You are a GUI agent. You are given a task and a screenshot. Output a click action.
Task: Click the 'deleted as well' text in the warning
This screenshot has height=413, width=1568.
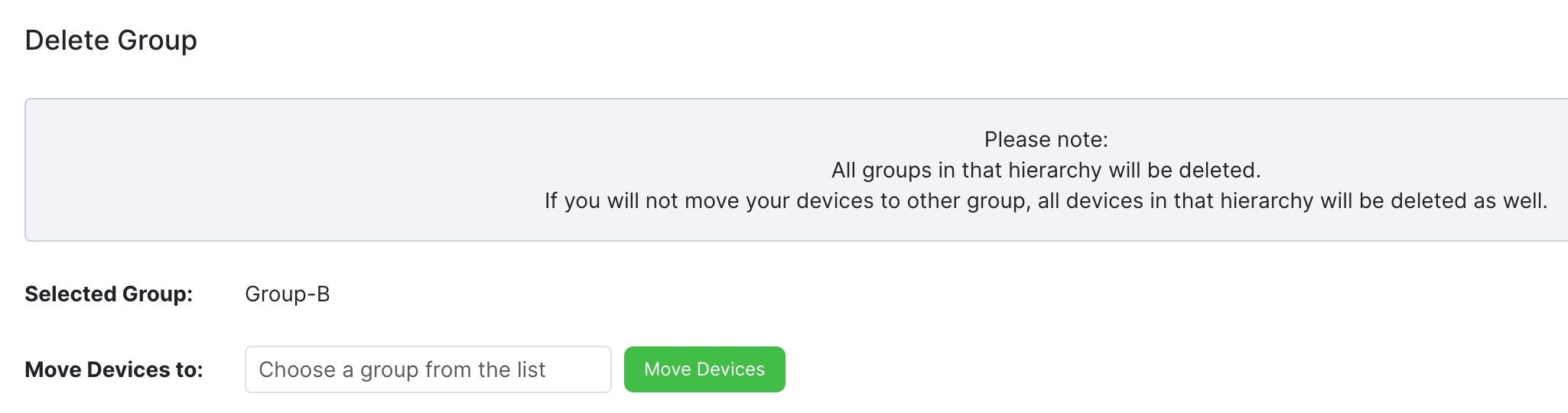pos(1469,200)
